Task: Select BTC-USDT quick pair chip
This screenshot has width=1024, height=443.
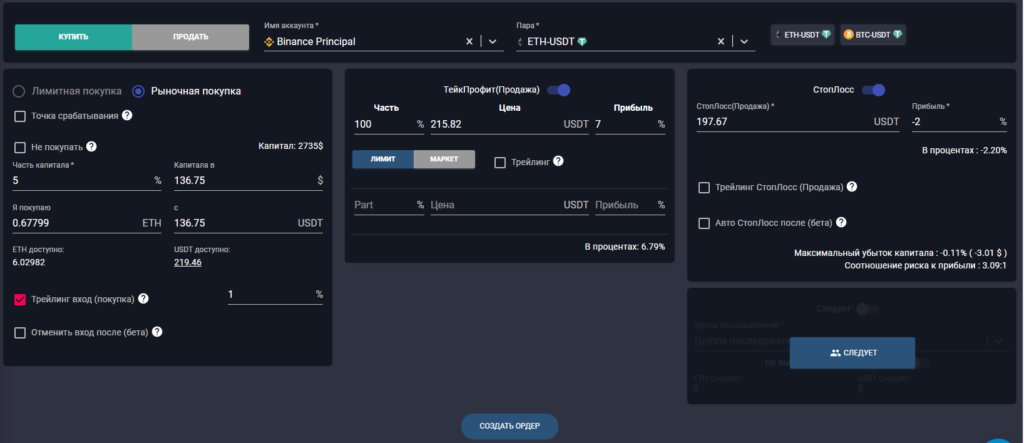Action: (873, 35)
